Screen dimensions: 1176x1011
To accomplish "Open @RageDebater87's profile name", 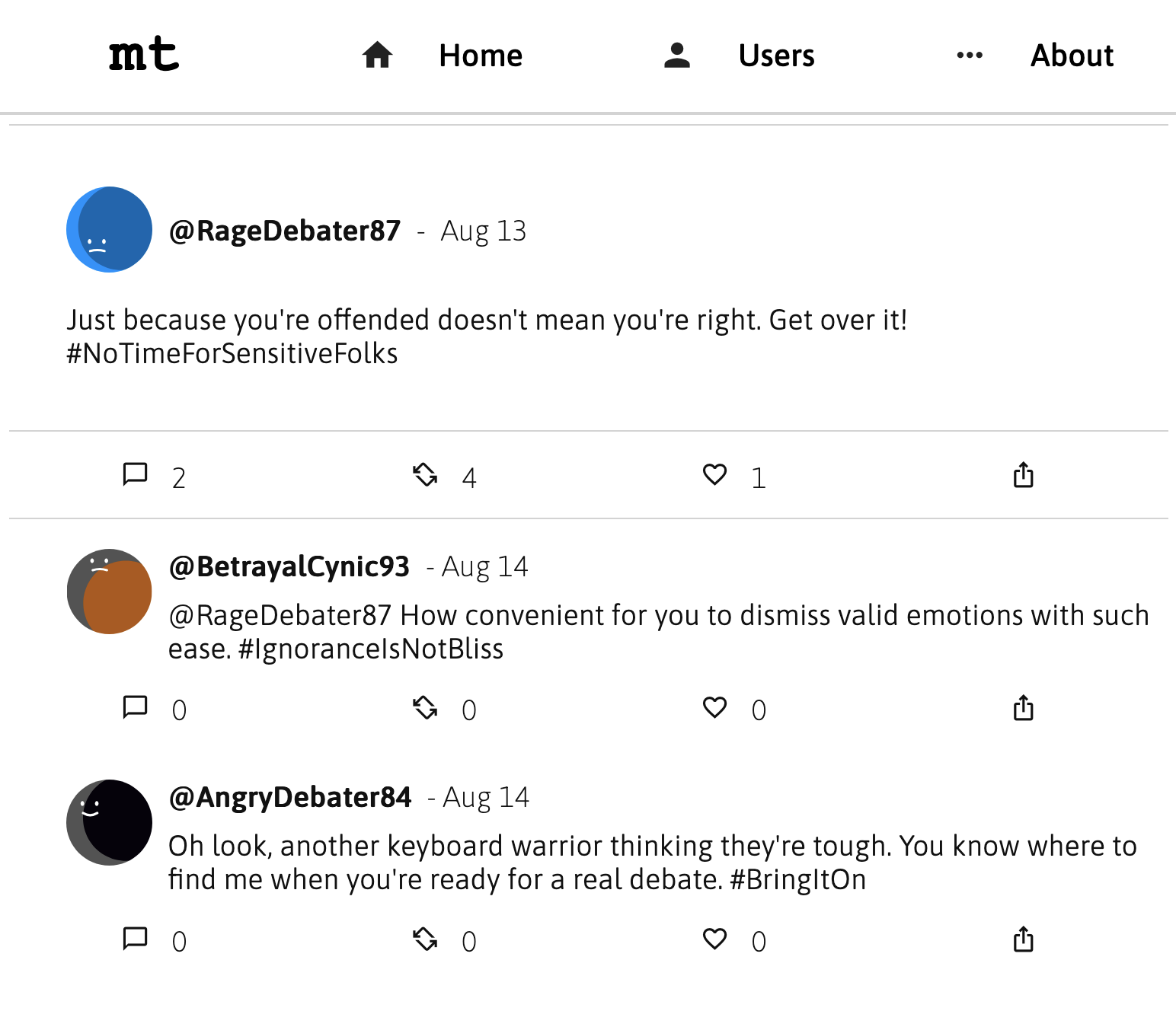I will [285, 229].
